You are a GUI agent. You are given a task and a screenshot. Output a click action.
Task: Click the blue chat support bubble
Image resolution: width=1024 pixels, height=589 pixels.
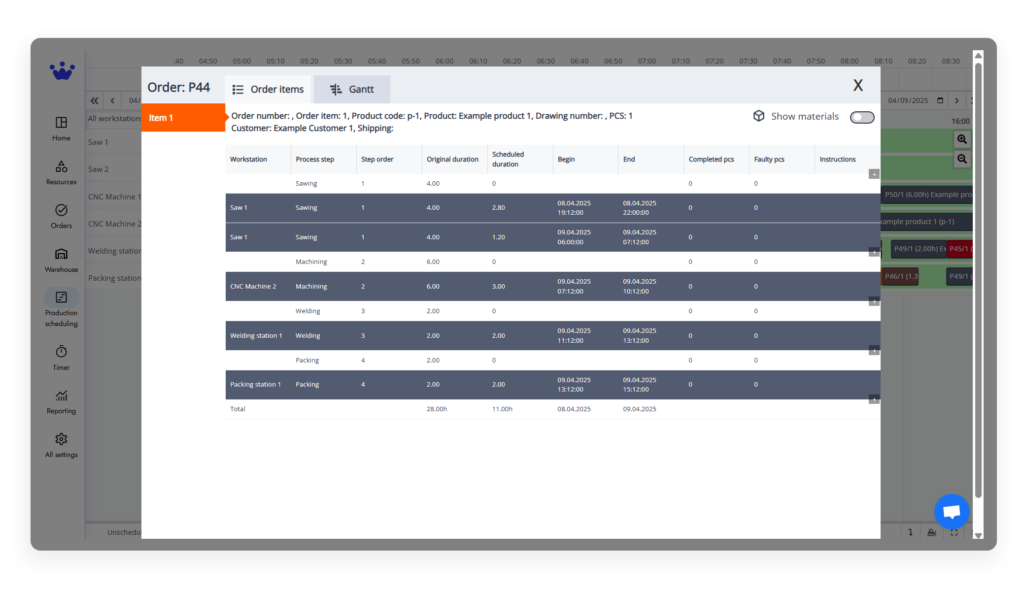click(x=951, y=511)
